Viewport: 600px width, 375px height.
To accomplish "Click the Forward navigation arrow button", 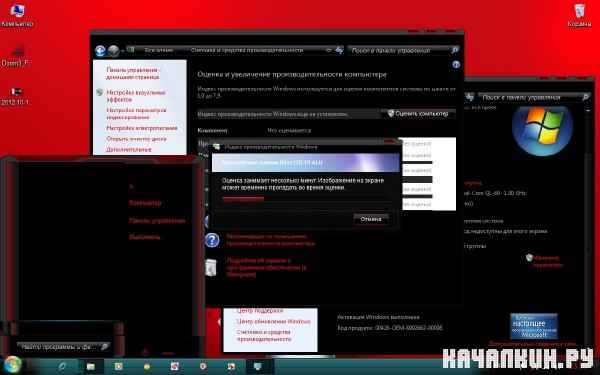I will [x=113, y=51].
